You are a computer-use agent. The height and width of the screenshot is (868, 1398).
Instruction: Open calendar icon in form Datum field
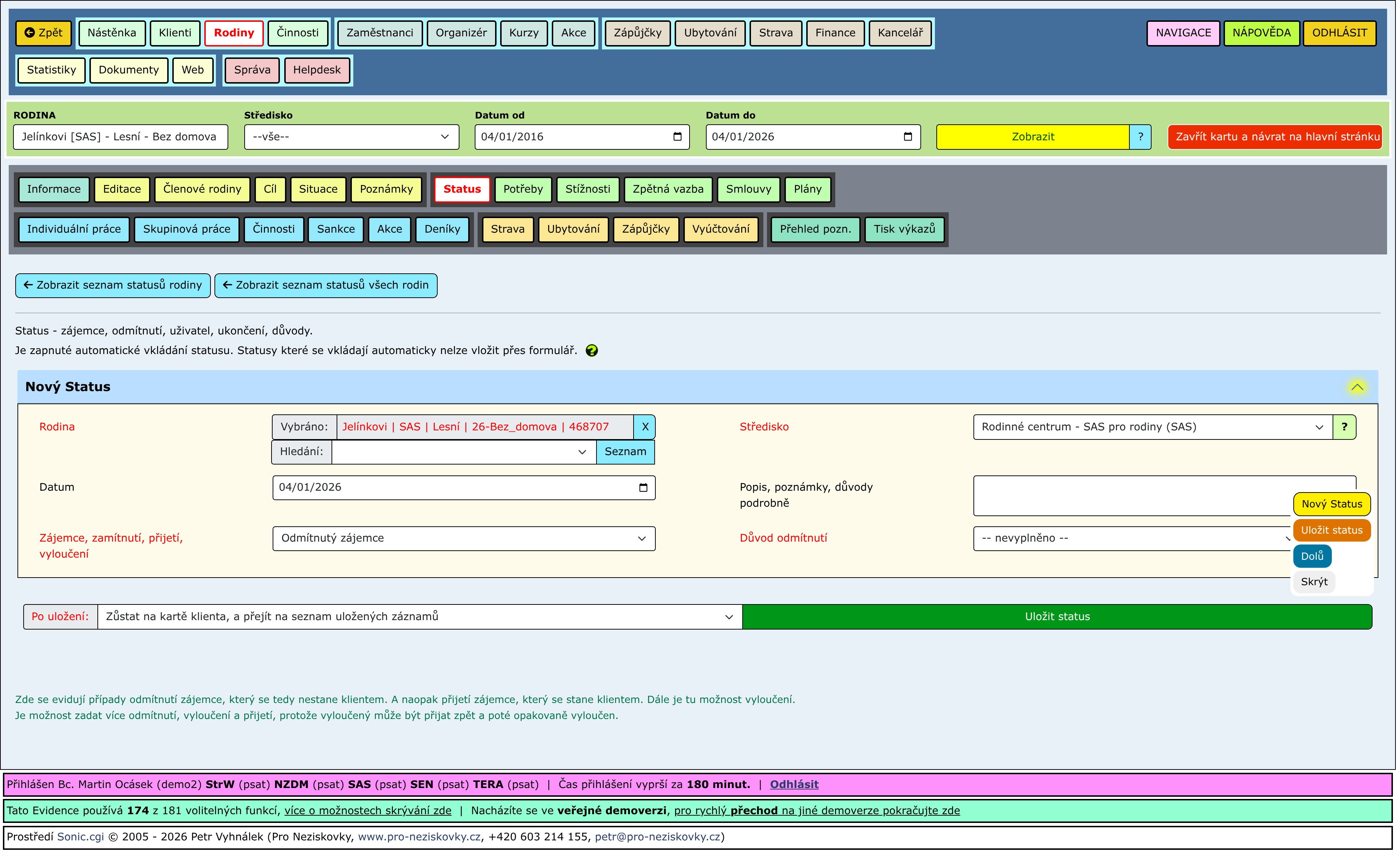pos(643,487)
